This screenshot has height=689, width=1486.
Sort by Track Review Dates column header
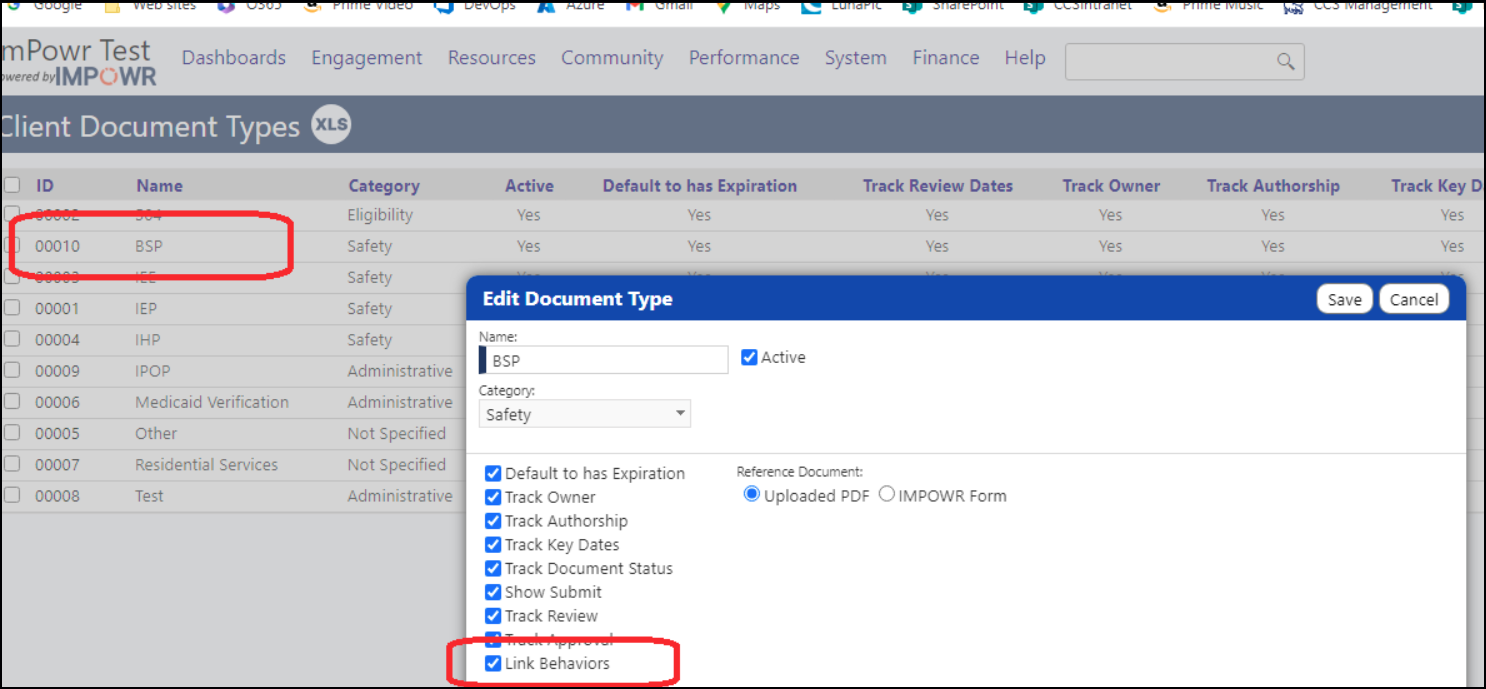point(938,185)
